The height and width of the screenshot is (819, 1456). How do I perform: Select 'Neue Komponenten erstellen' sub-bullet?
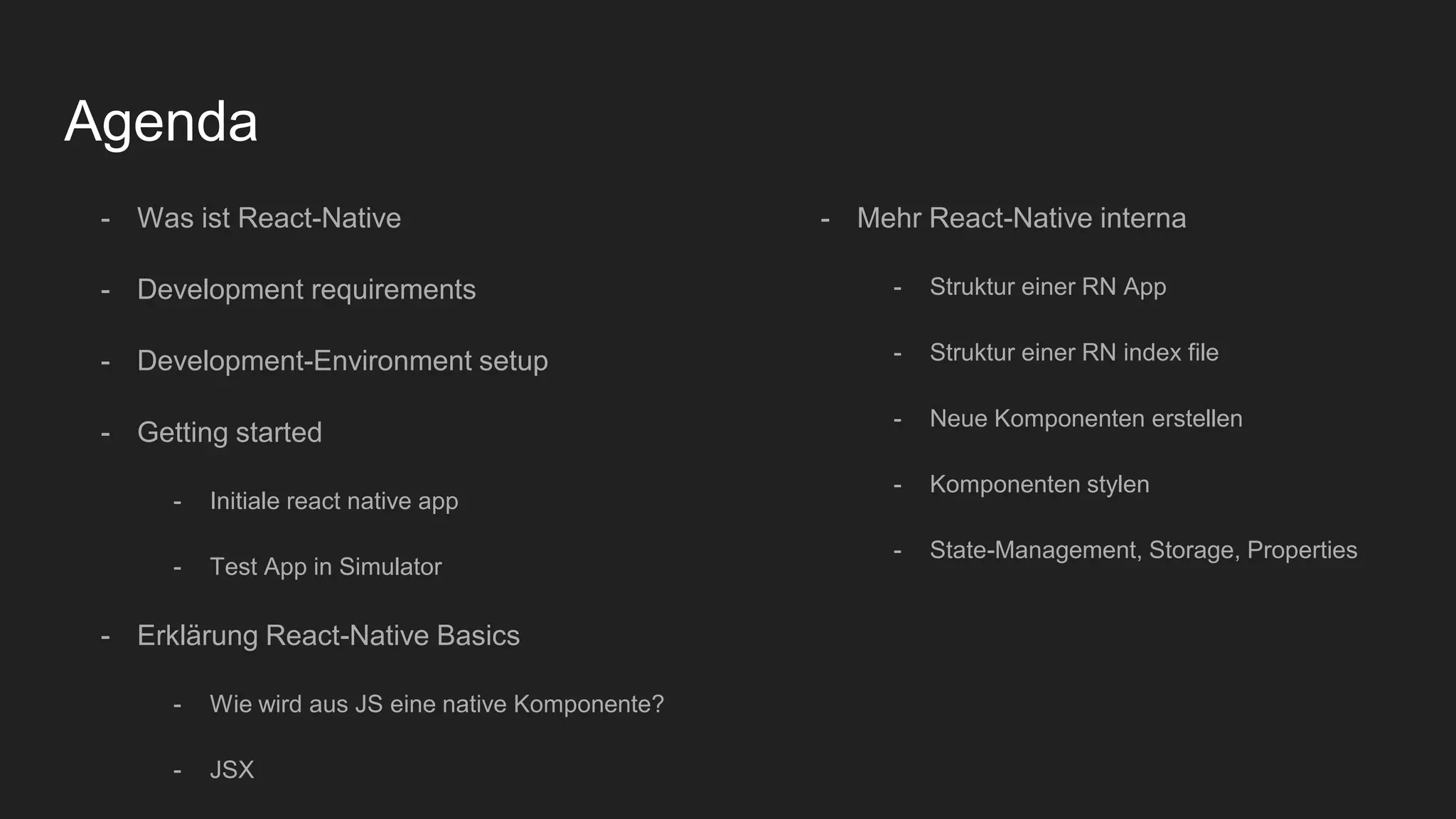point(1086,419)
